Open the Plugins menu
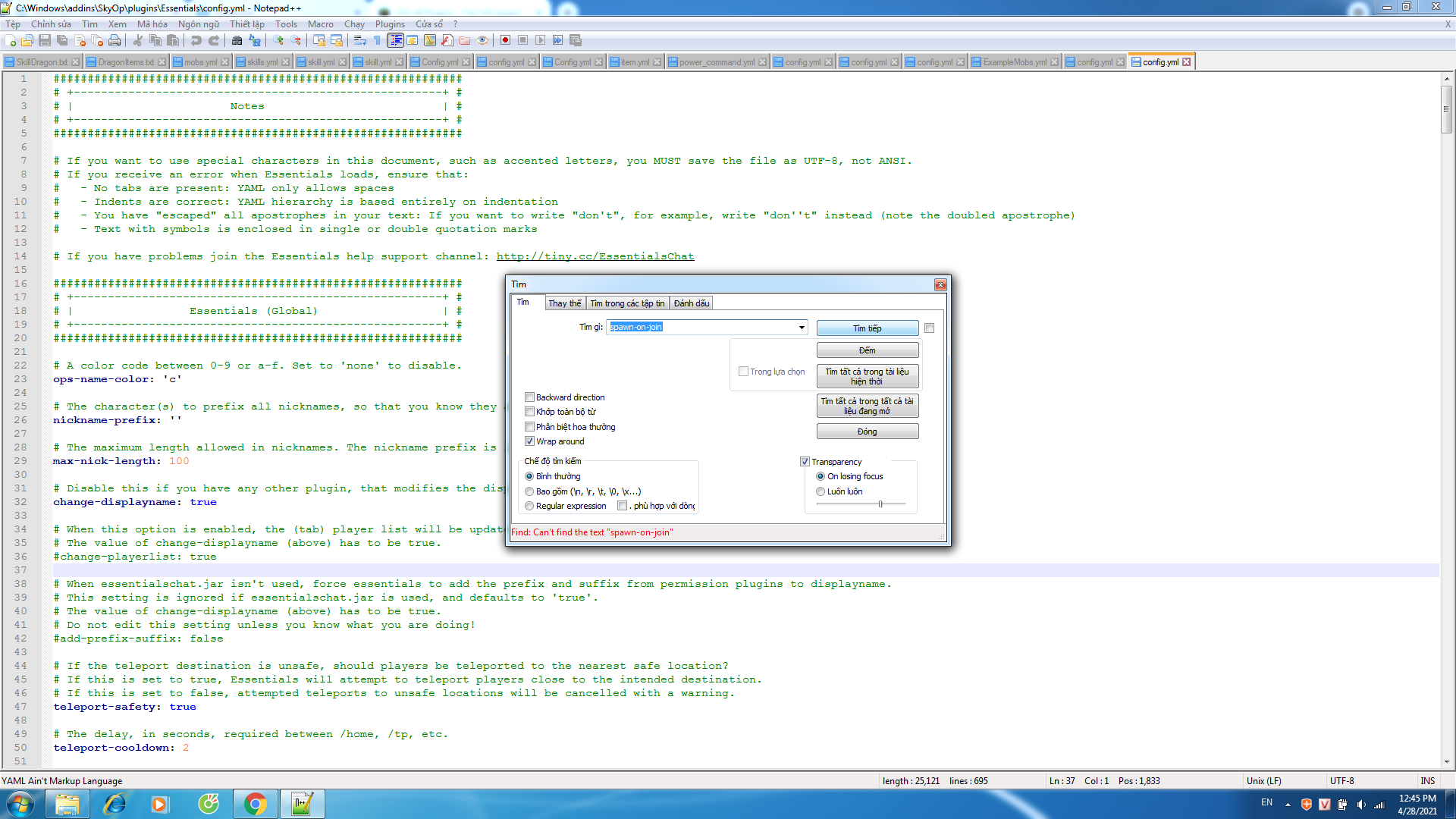The image size is (1456, 819). point(390,24)
